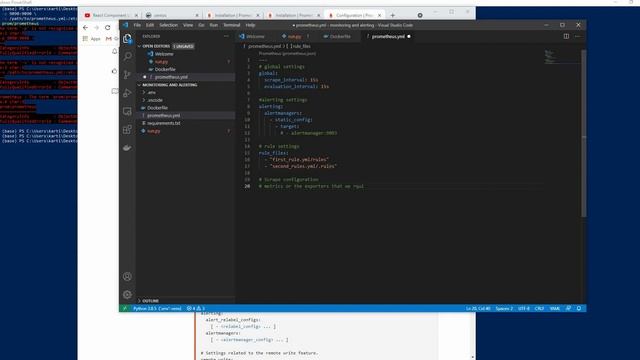Select prometheus.yml in the Open Editors list

[171, 77]
